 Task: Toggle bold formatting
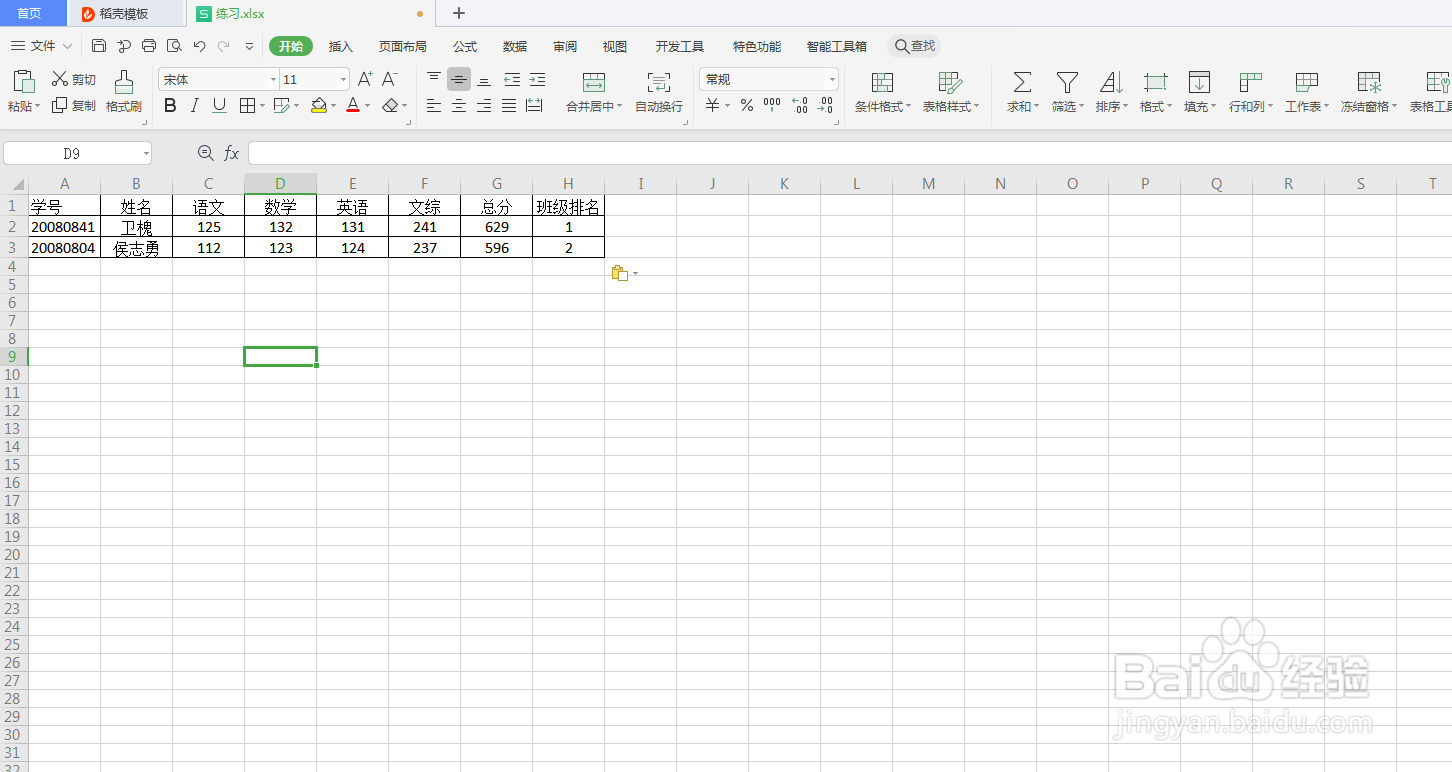pyautogui.click(x=170, y=105)
